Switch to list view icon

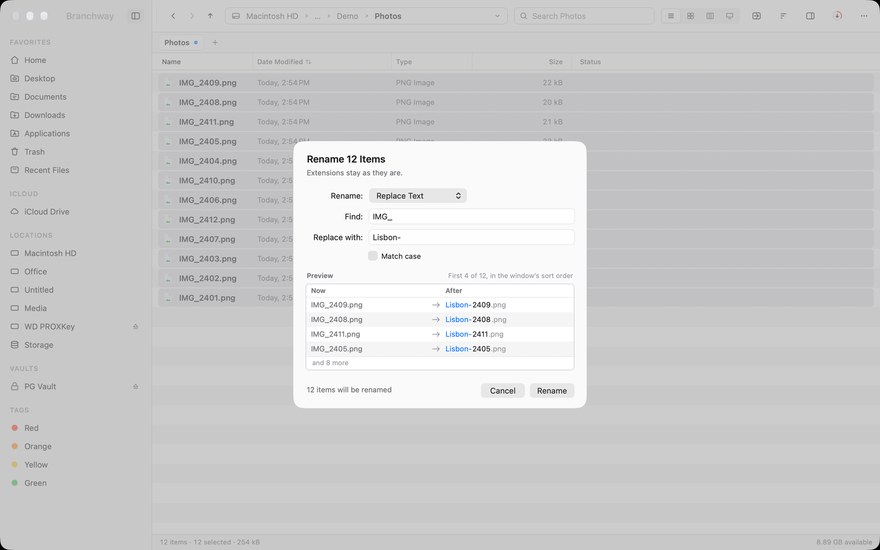tap(671, 16)
